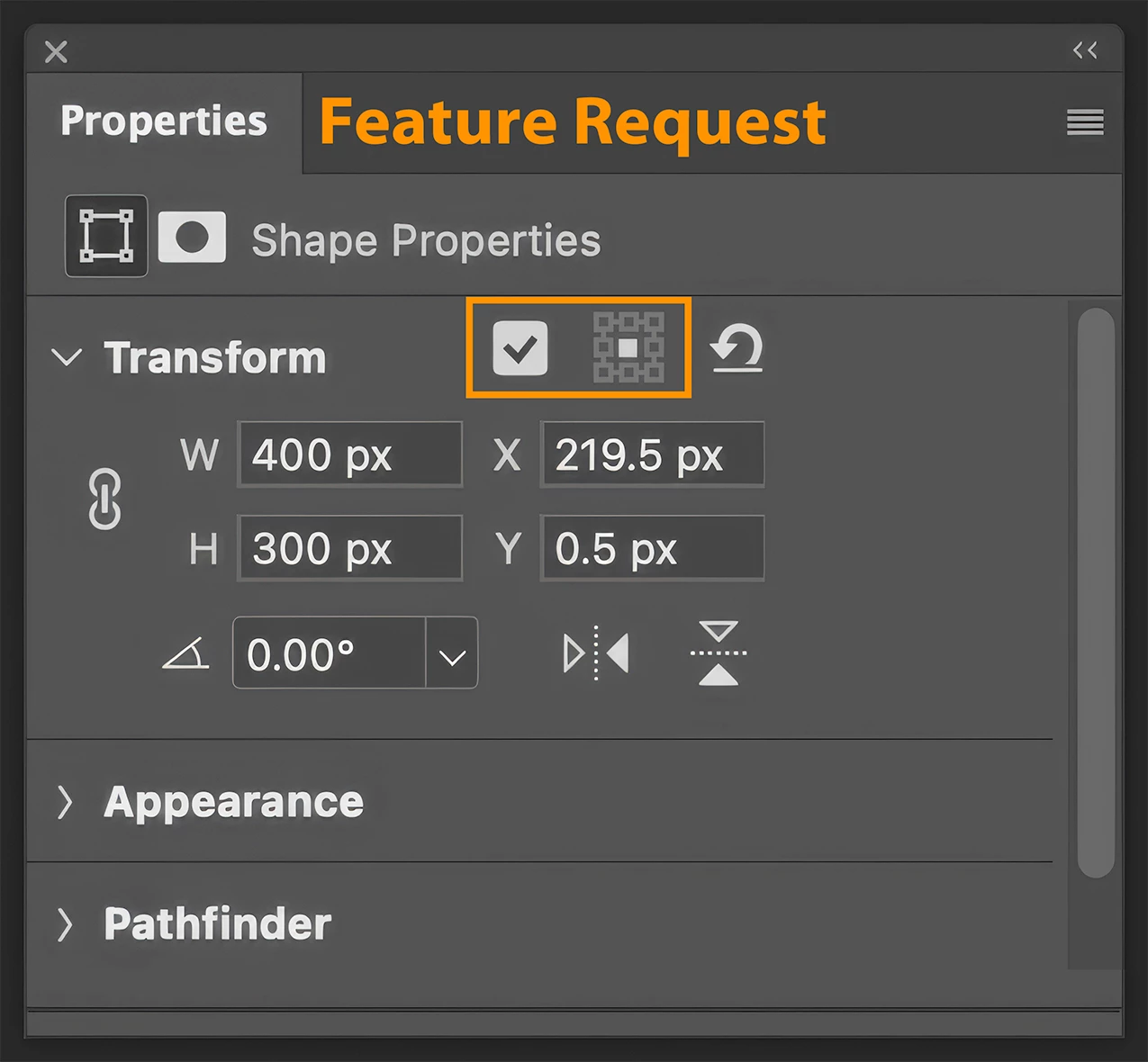This screenshot has width=1148, height=1062.
Task: Toggle the link width and height constraint
Action: click(105, 499)
